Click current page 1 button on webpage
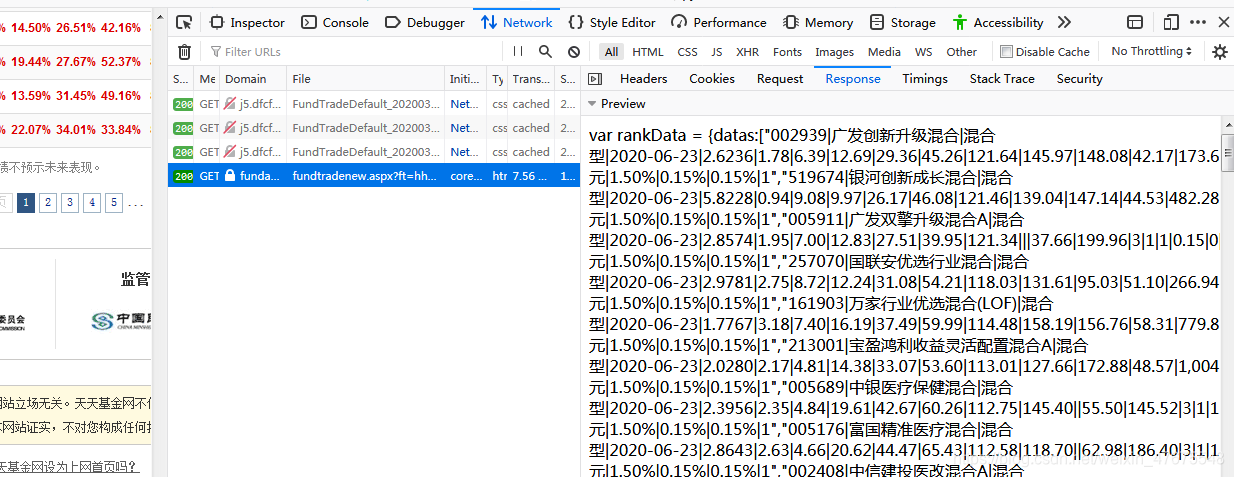Screen dimensions: 1234x477 (x=26, y=203)
